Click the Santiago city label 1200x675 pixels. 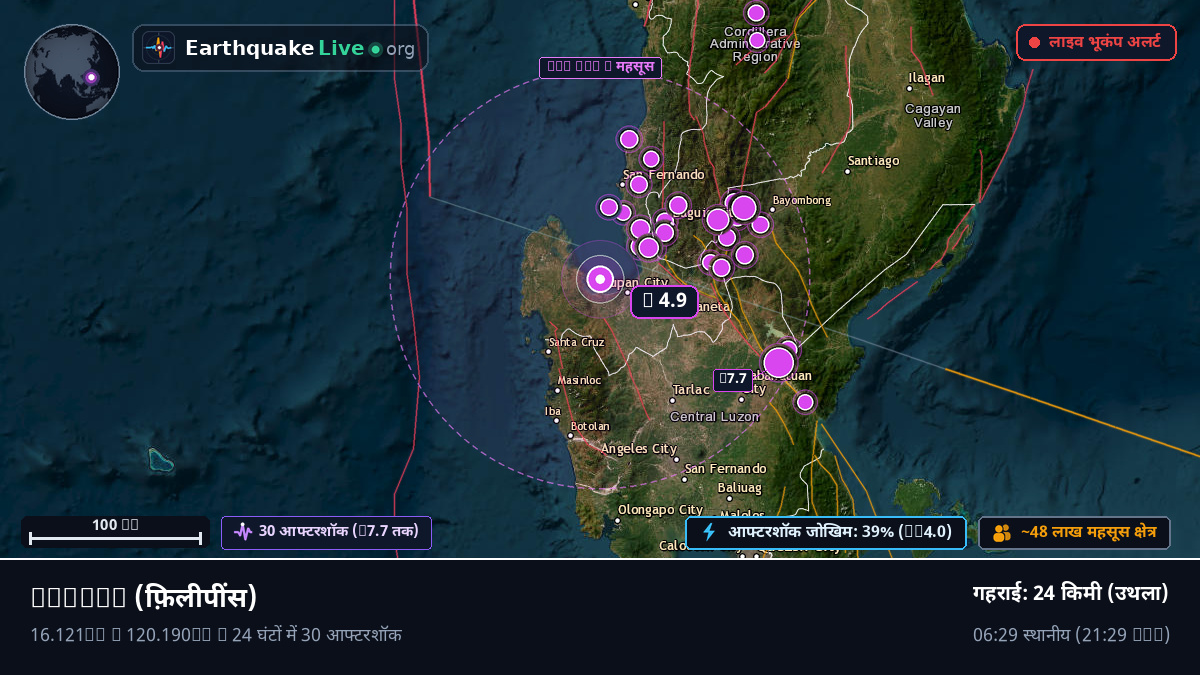(873, 161)
